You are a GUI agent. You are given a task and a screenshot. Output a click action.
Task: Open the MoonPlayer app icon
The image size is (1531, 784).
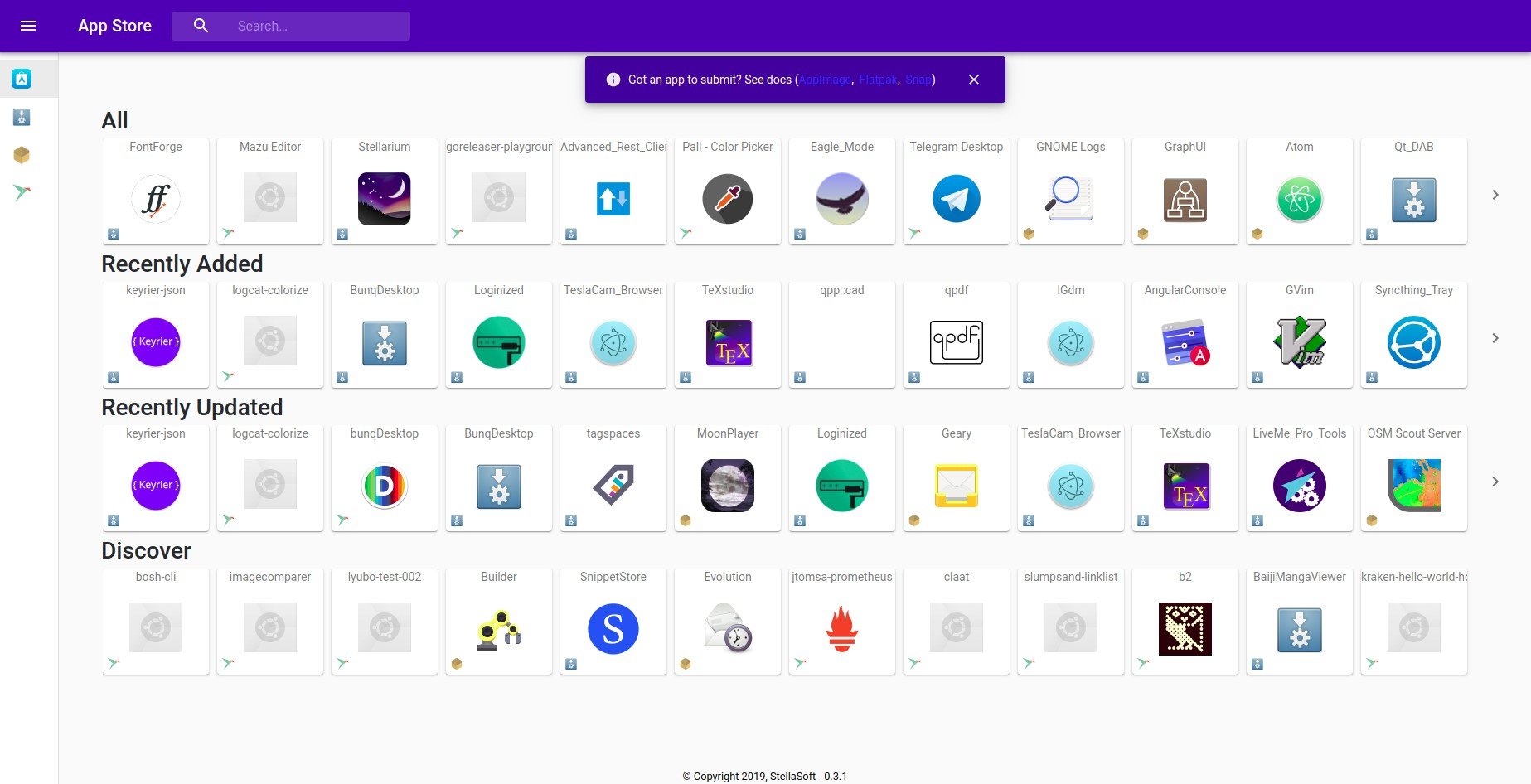click(727, 486)
